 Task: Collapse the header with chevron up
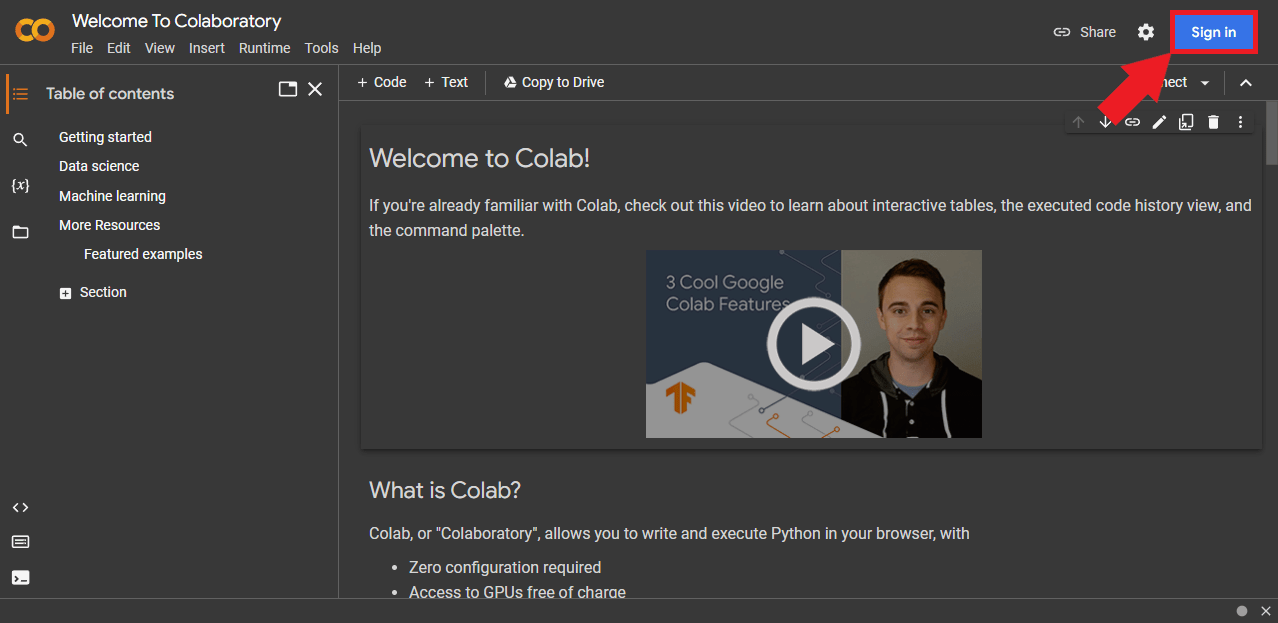coord(1246,83)
